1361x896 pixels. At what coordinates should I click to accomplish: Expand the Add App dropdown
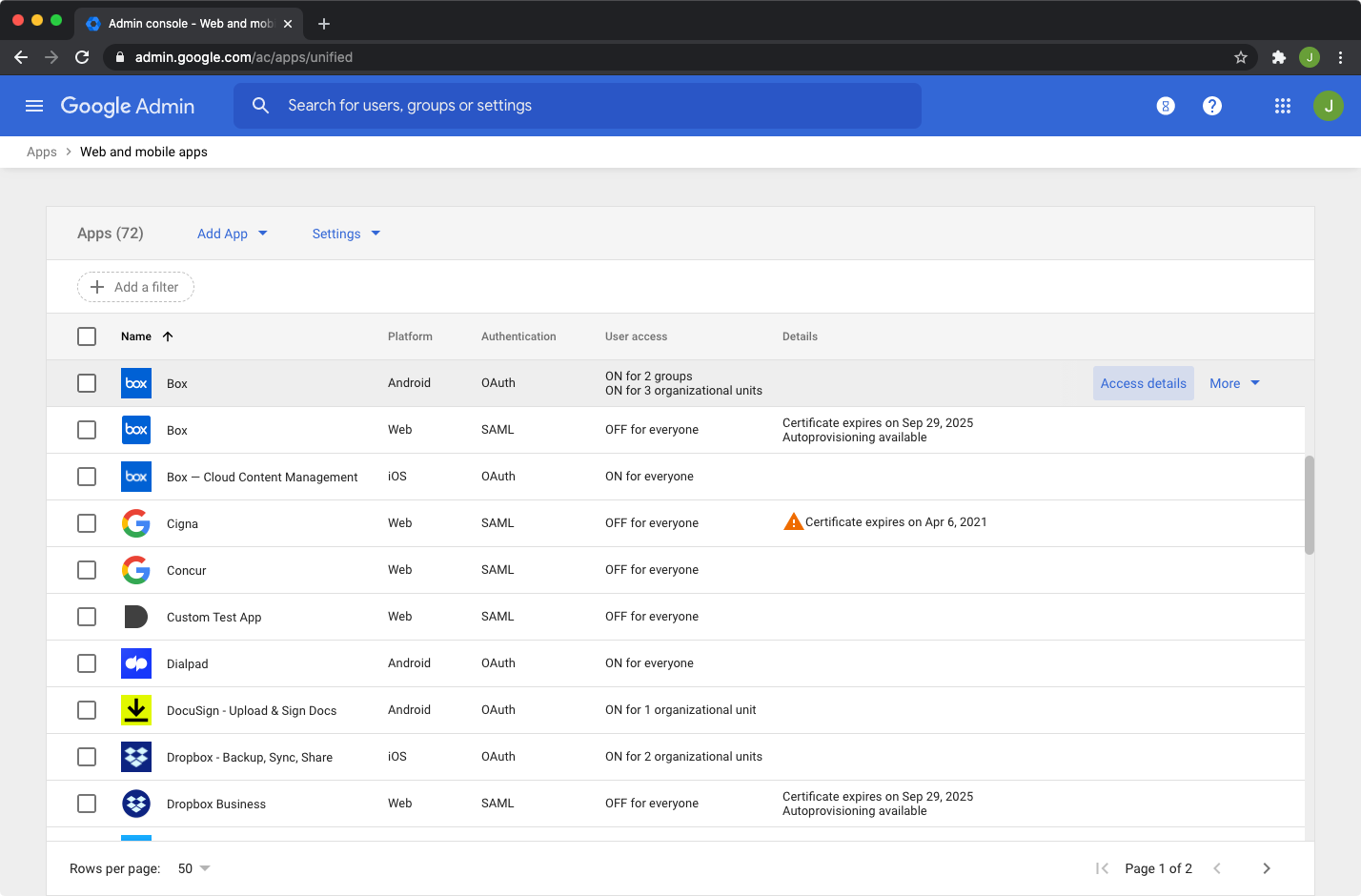(233, 234)
